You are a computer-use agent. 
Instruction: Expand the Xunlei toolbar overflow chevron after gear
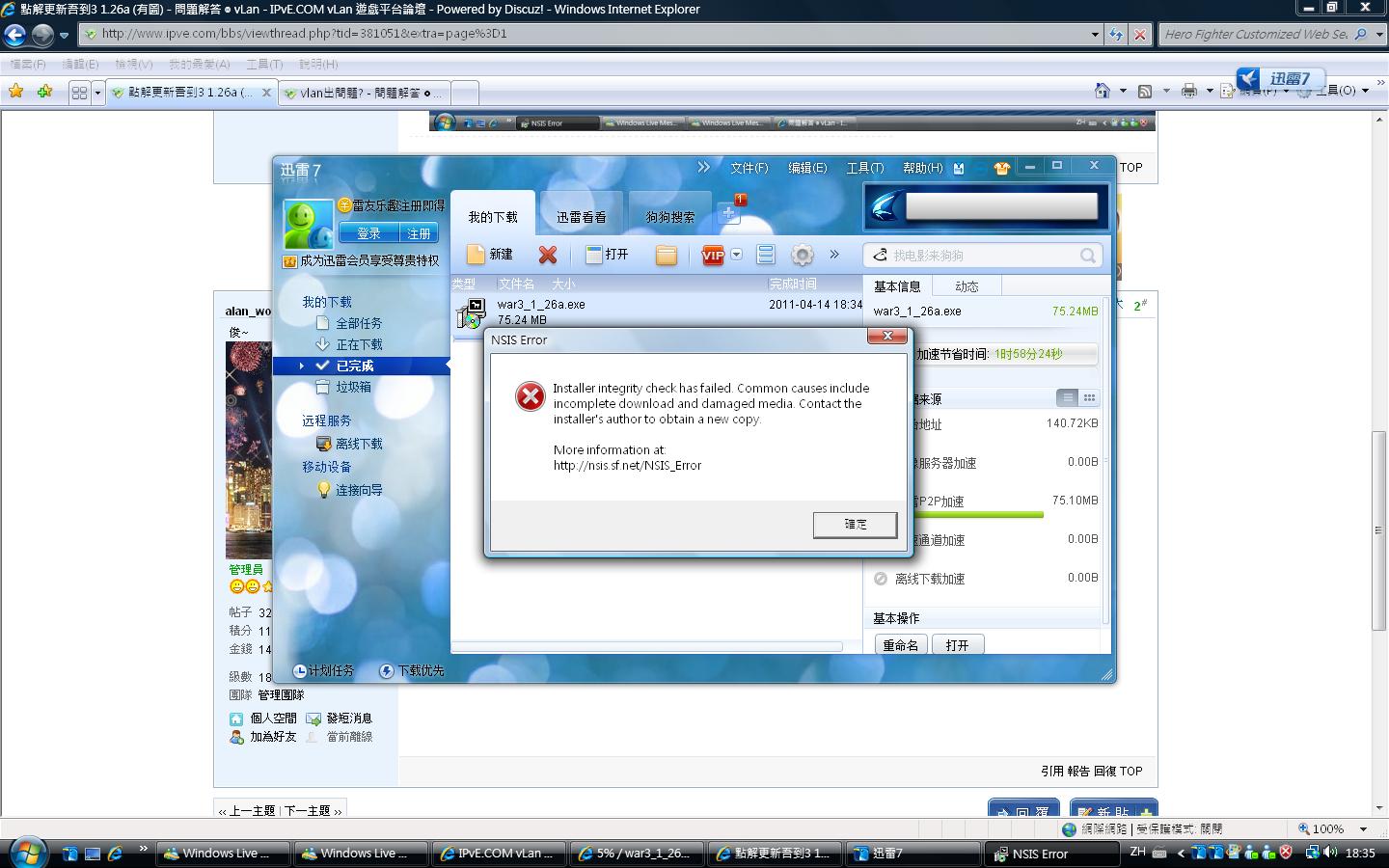[x=834, y=255]
